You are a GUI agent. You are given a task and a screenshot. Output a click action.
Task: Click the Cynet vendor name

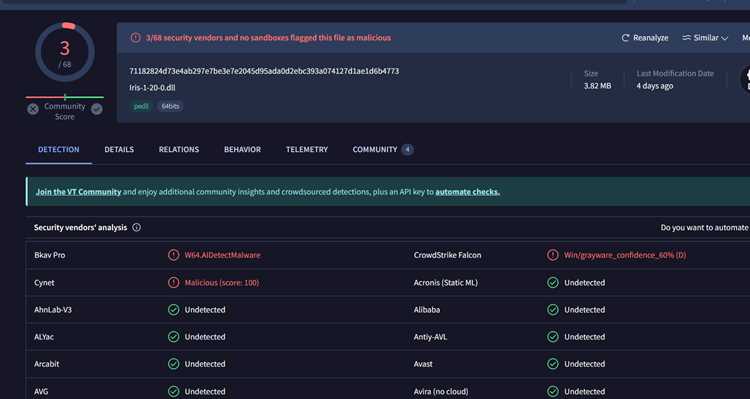(x=44, y=283)
